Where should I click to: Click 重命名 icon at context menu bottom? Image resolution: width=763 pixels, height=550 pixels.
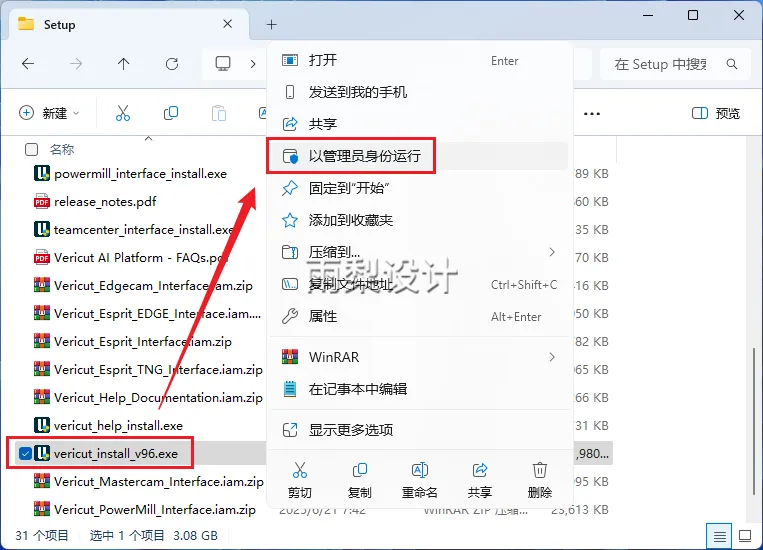pyautogui.click(x=419, y=480)
